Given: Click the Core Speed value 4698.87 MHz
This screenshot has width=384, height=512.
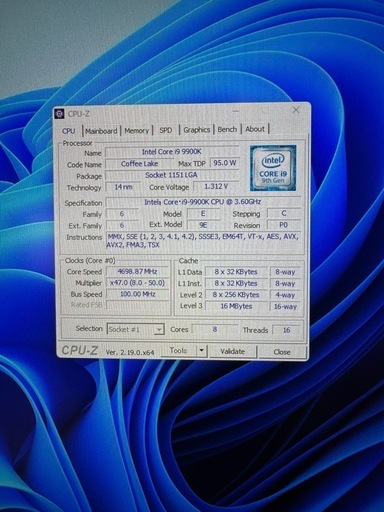Looking at the screenshot, I should [x=137, y=271].
